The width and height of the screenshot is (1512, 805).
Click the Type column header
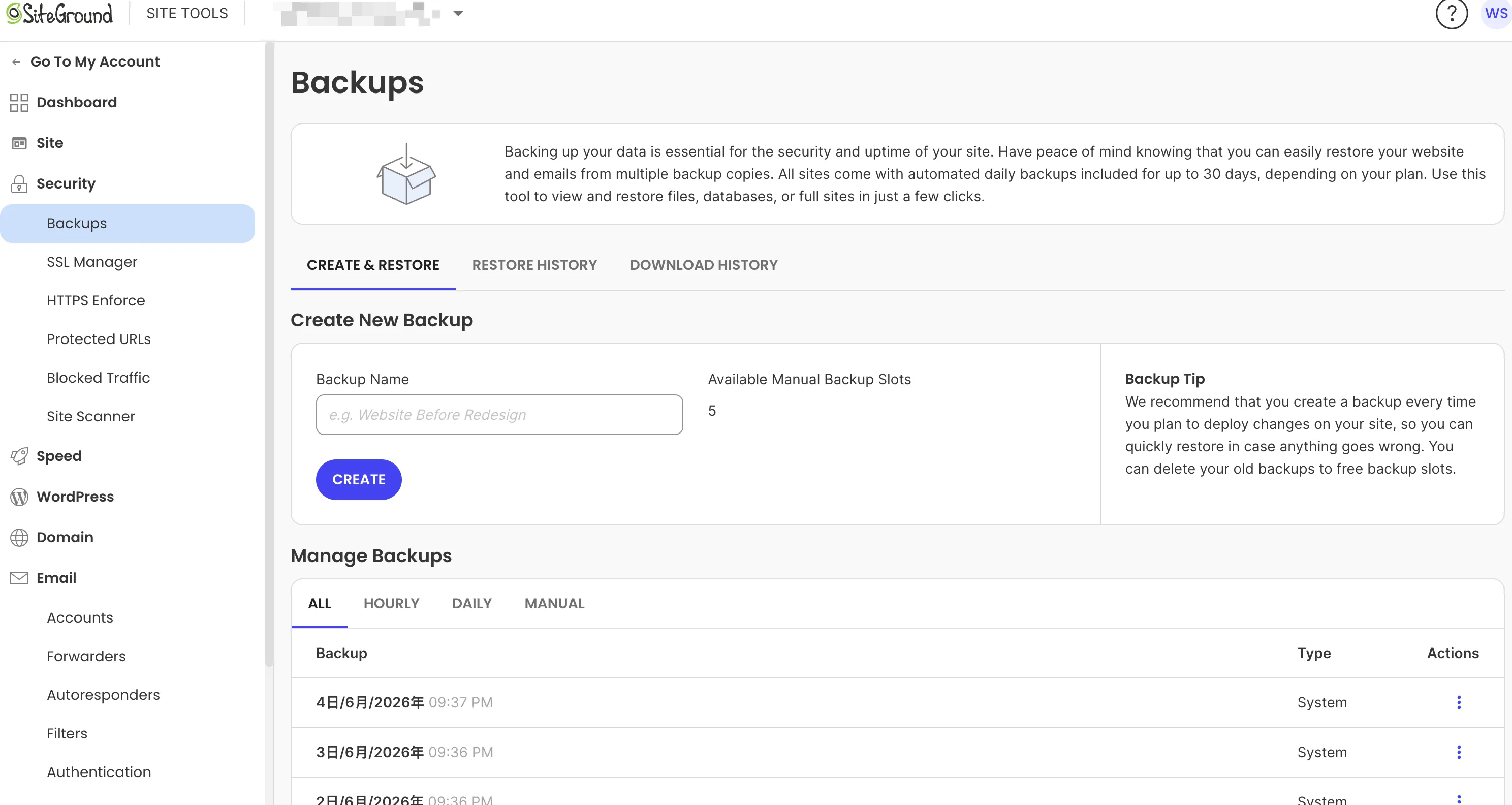click(1314, 653)
